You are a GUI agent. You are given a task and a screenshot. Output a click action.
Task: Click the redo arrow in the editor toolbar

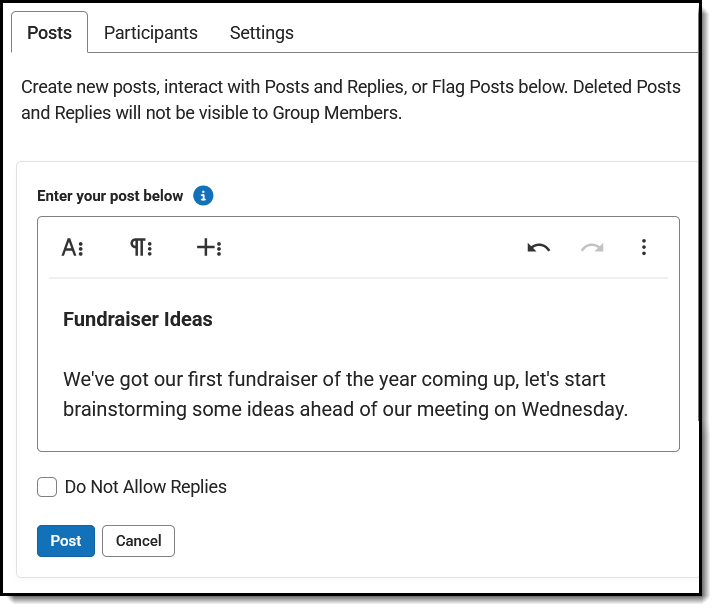[592, 248]
